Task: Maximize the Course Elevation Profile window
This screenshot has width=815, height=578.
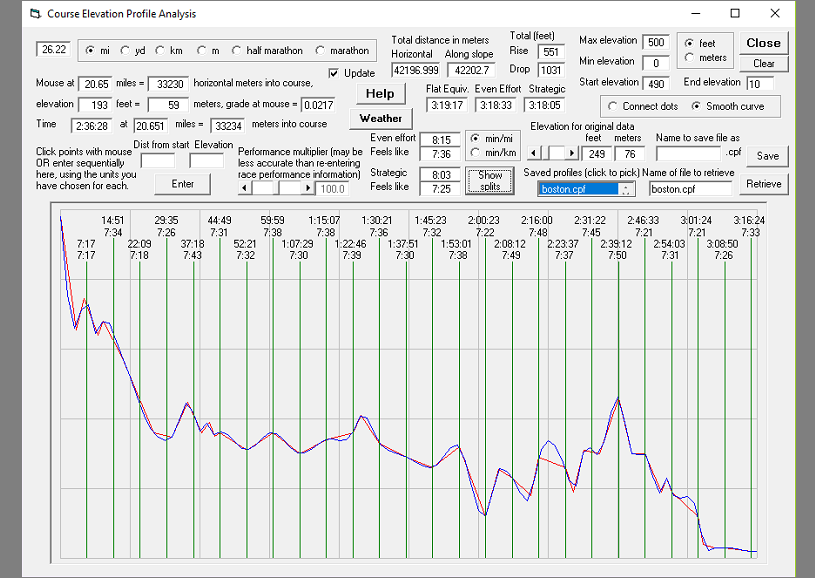Action: coord(735,14)
